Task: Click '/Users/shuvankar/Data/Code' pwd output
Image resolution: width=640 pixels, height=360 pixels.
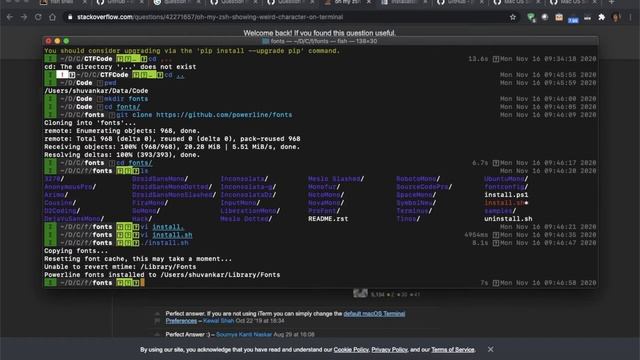Action: point(96,91)
